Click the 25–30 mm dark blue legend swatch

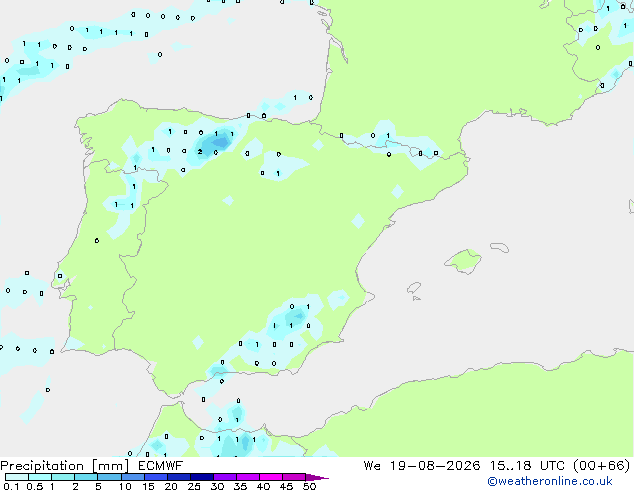click(202, 477)
